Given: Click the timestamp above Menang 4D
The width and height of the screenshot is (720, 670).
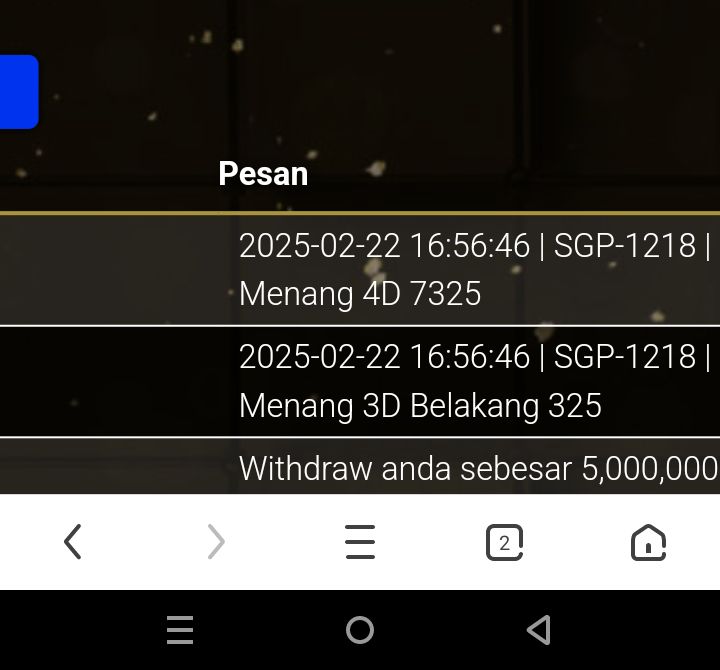Looking at the screenshot, I should point(384,246).
